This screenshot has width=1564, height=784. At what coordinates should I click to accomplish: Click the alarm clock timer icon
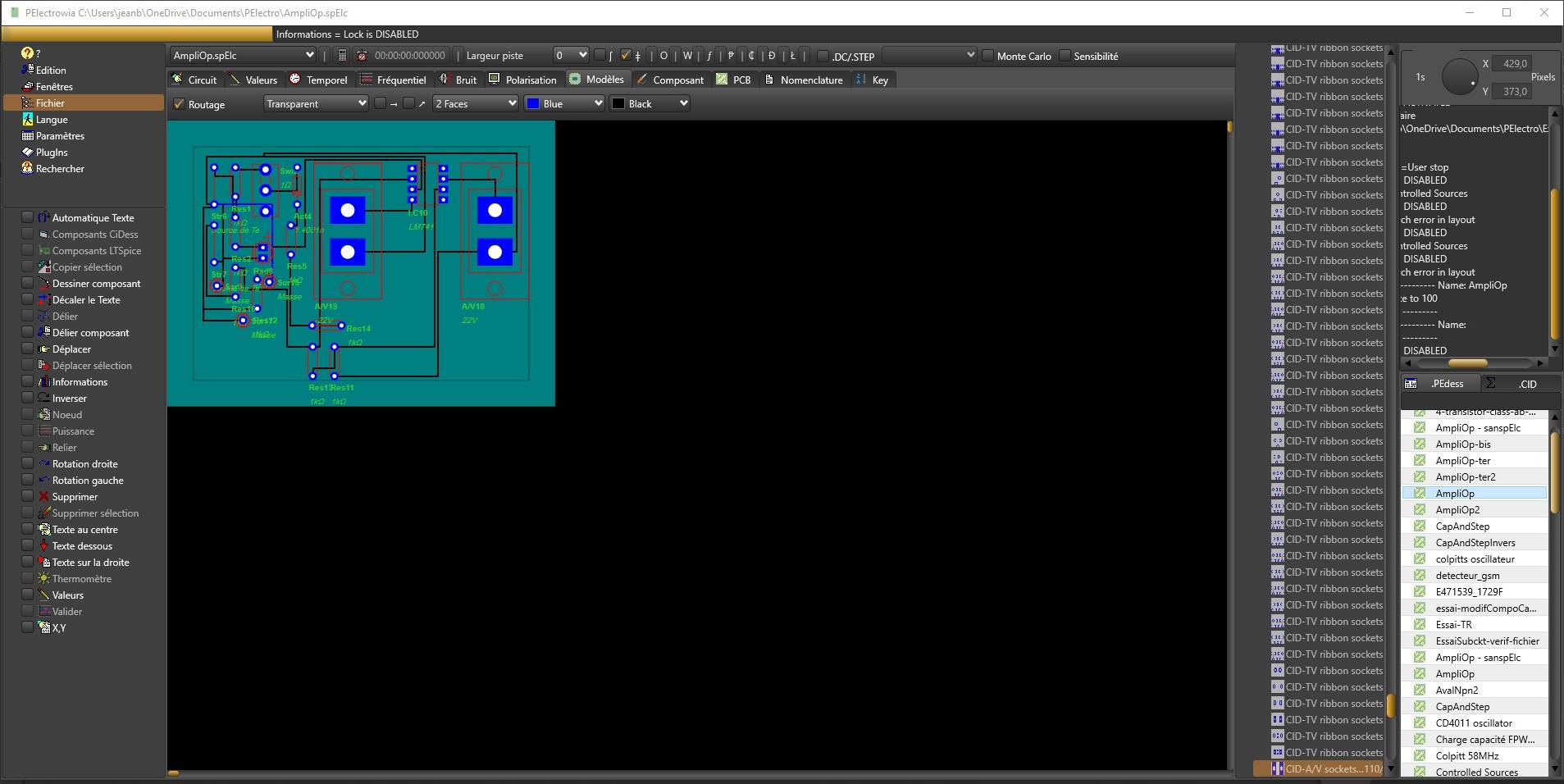coord(362,56)
